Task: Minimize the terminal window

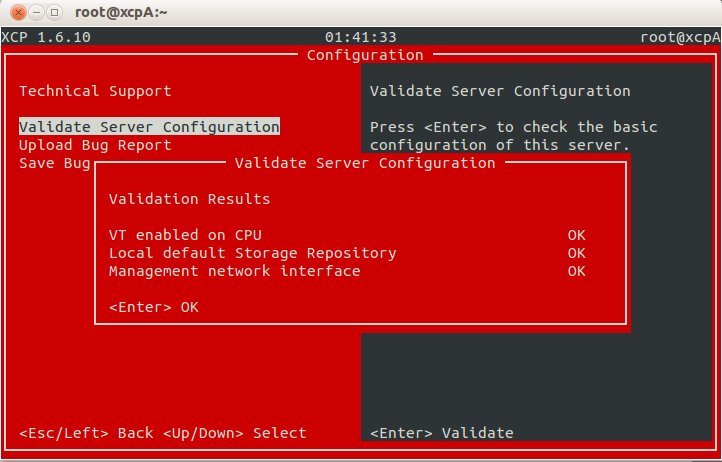Action: [36, 12]
